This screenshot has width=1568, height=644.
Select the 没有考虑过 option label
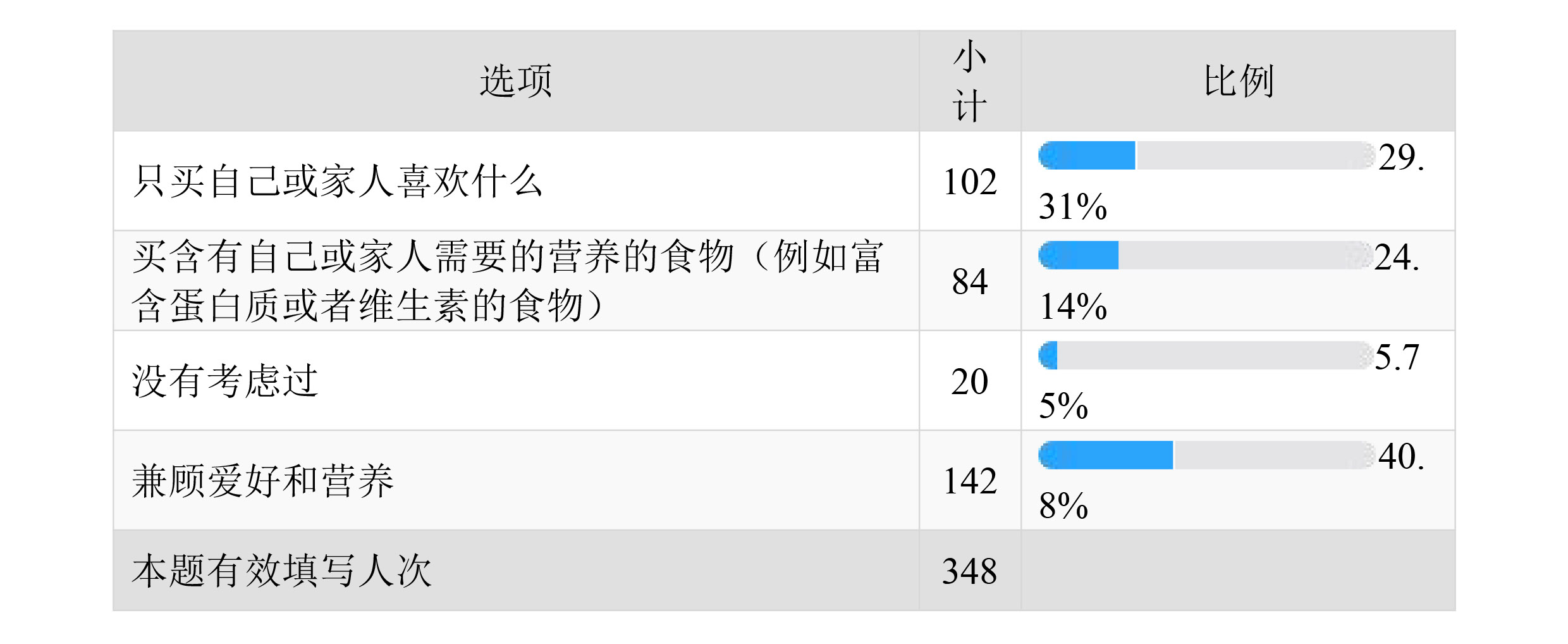[x=225, y=381]
